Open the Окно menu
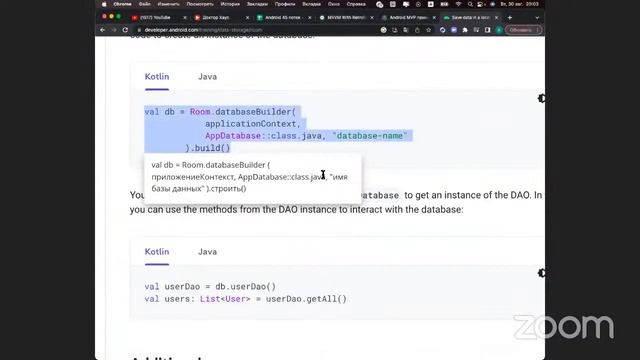640x360 pixels. click(x=334, y=4)
